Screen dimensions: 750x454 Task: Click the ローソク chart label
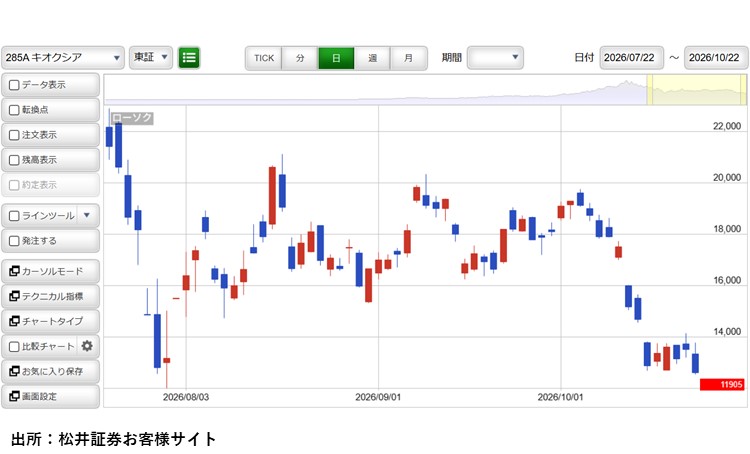click(x=132, y=118)
